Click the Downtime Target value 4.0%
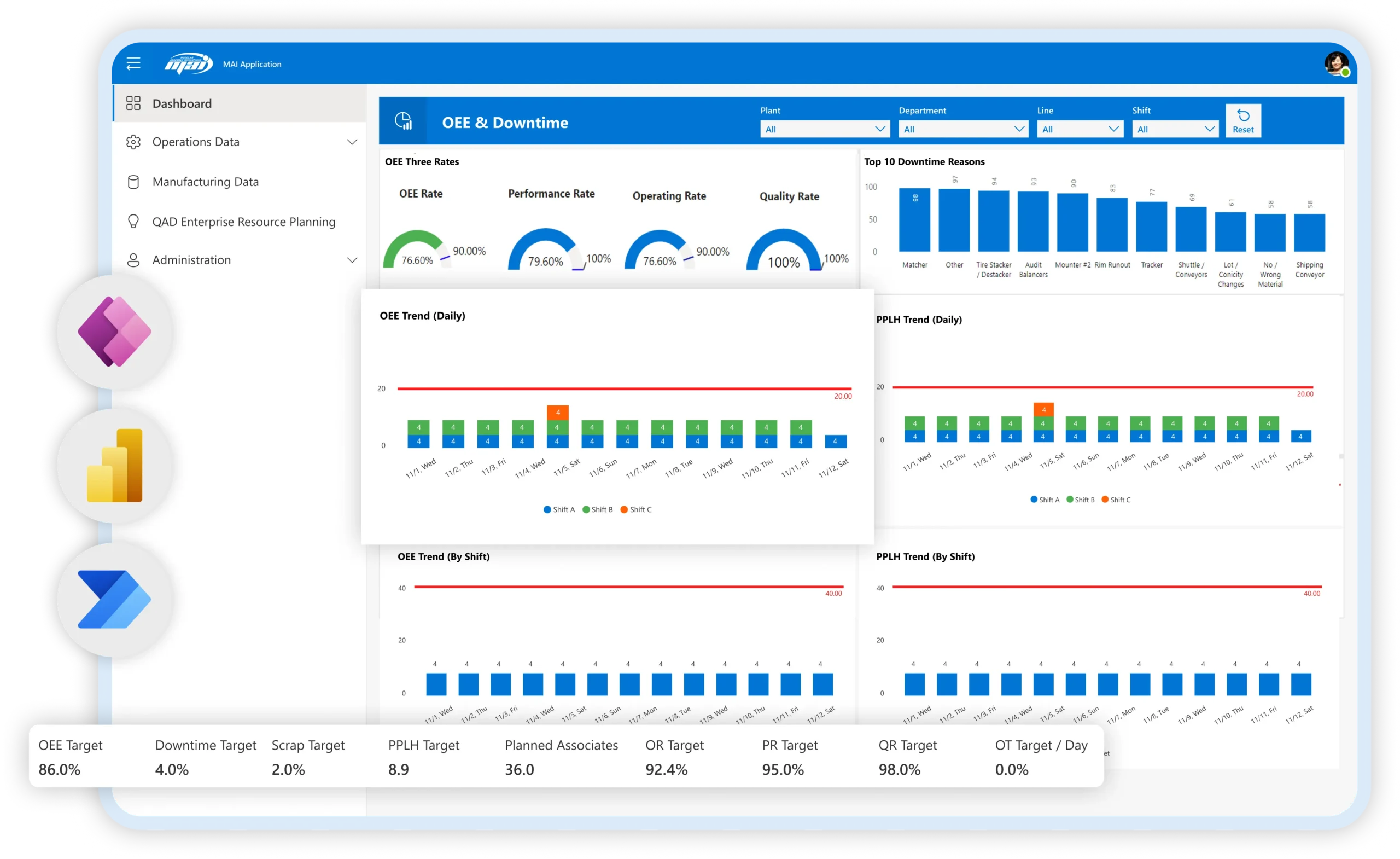 pos(172,769)
